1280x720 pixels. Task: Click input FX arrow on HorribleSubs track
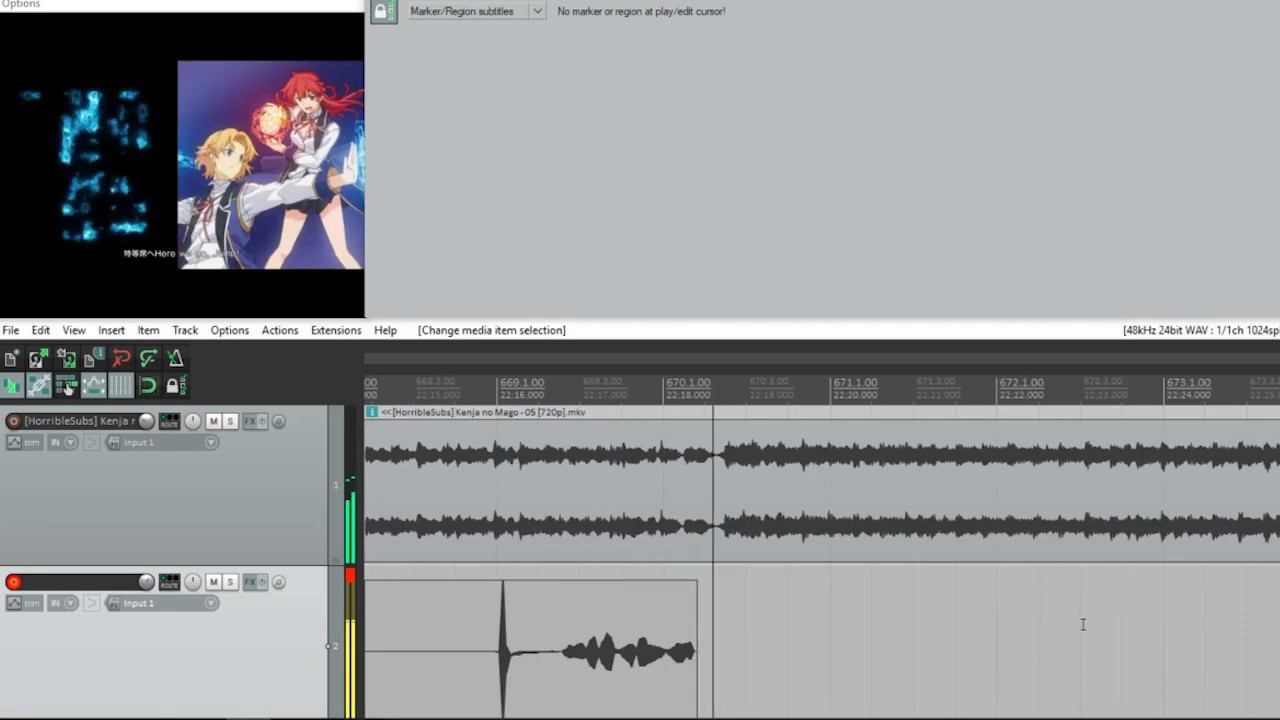91,442
